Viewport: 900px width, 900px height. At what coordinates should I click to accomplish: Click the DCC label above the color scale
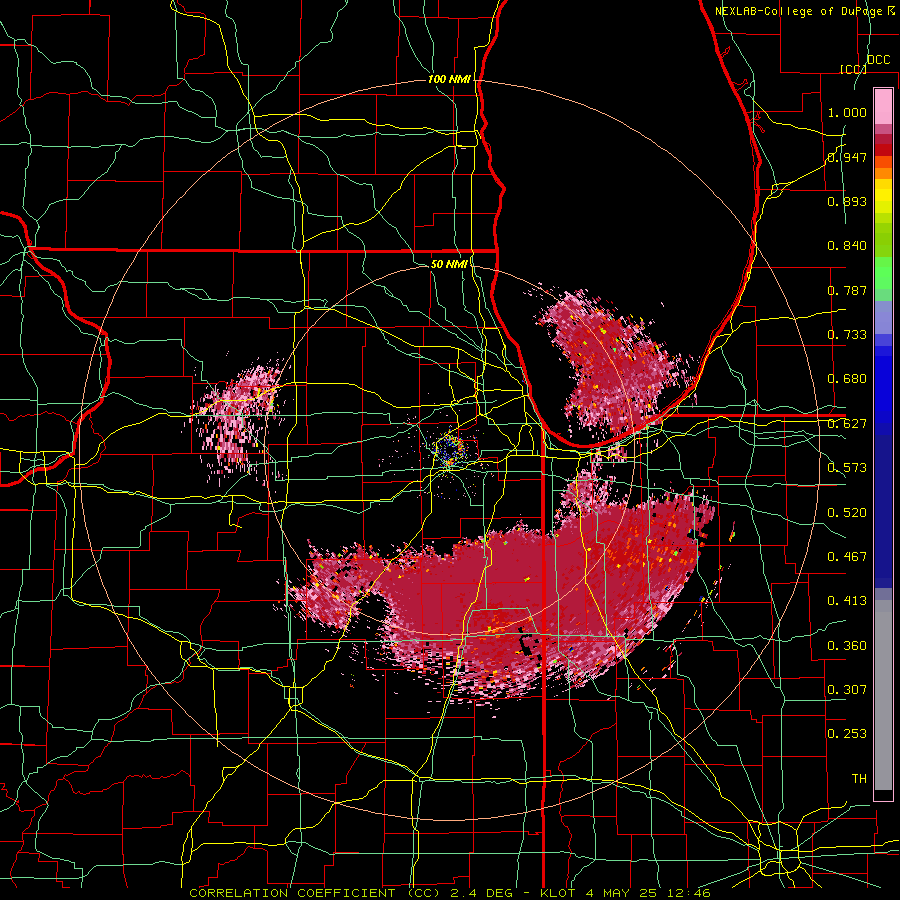[x=878, y=60]
